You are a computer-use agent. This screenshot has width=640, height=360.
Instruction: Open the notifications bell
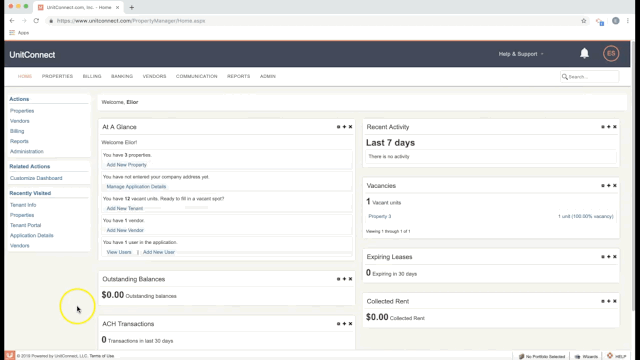point(584,53)
